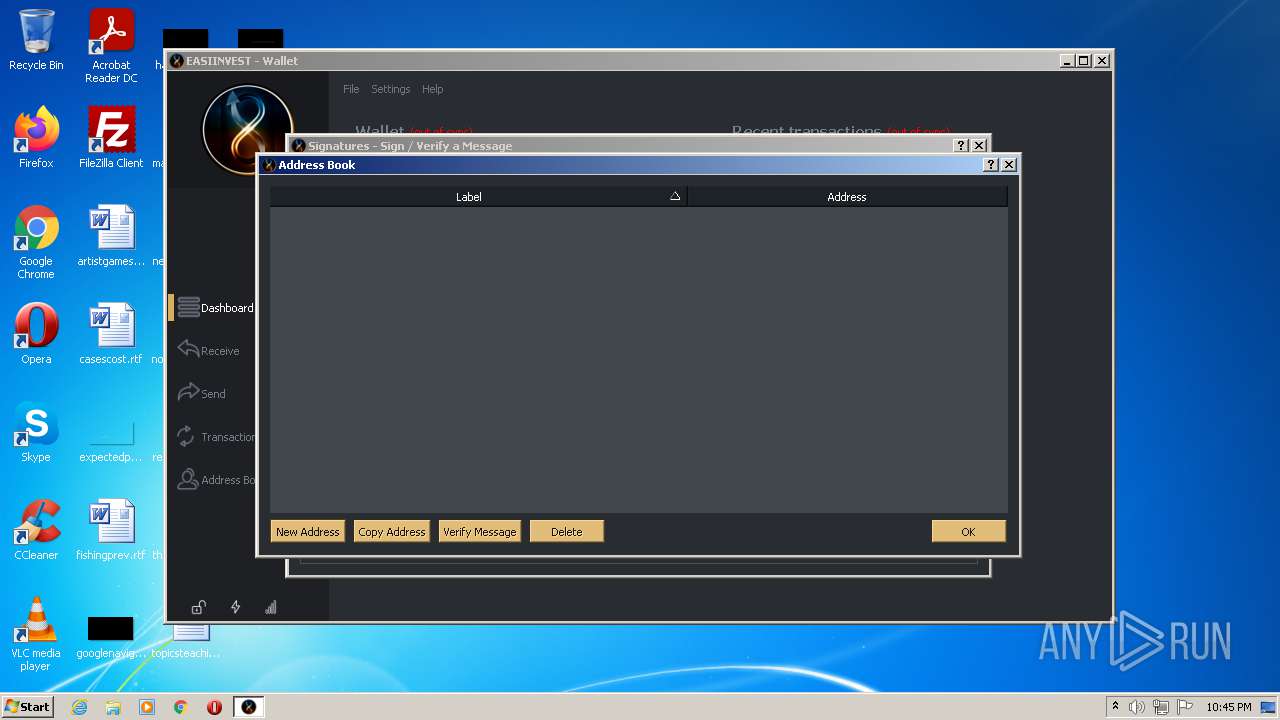This screenshot has height=720, width=1280.
Task: Sort by the Address column header
Action: click(847, 197)
